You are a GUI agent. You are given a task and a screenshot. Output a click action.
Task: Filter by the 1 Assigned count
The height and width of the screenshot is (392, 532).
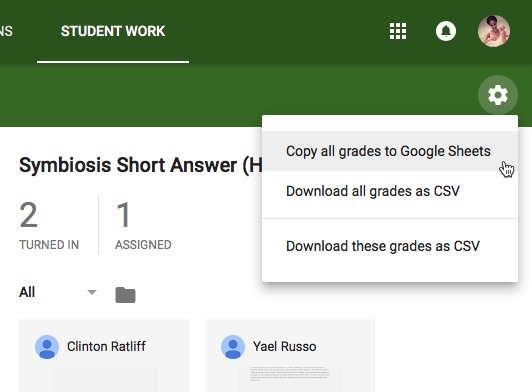tap(143, 225)
